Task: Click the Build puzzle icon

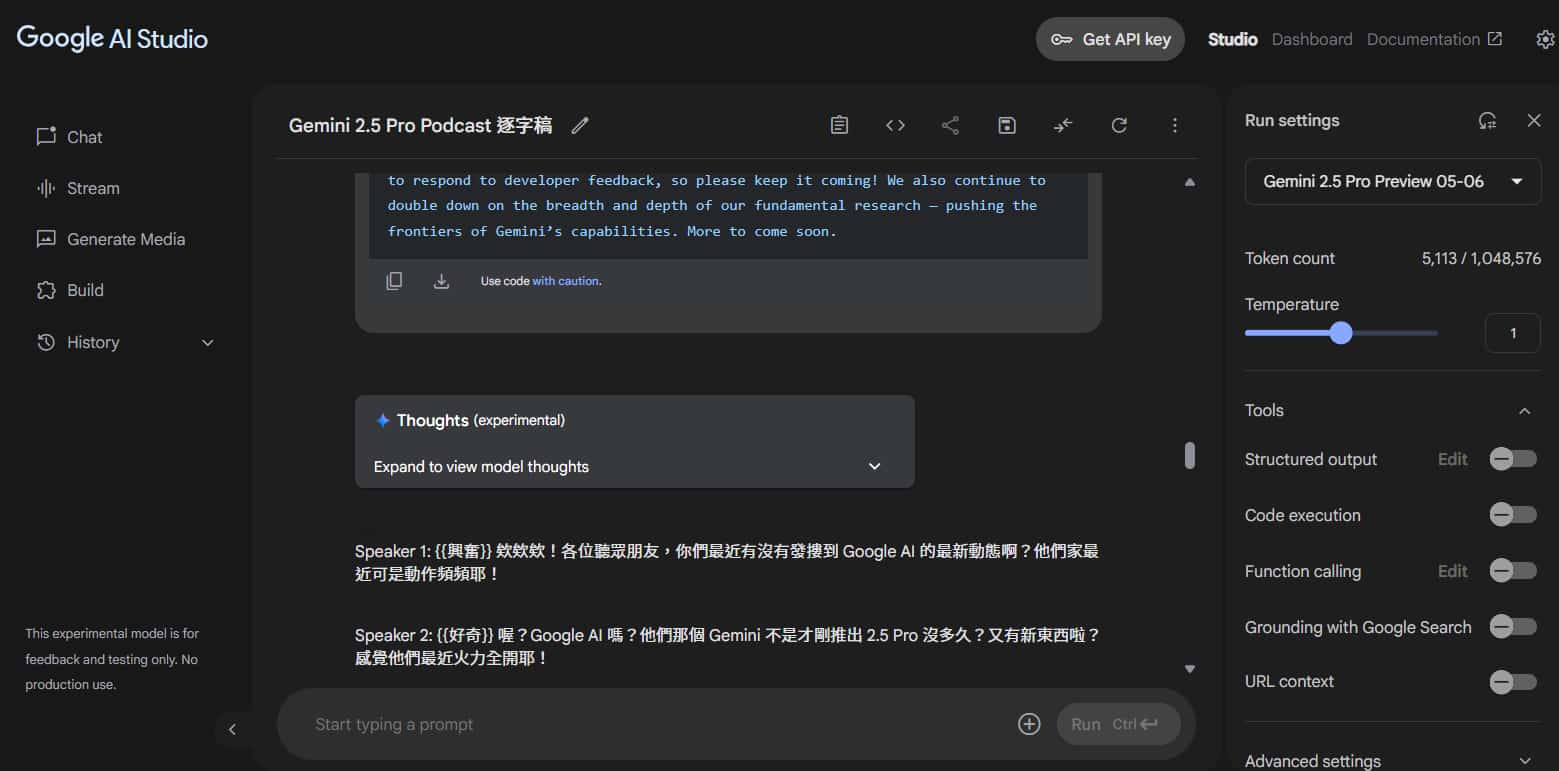Action: [x=46, y=290]
